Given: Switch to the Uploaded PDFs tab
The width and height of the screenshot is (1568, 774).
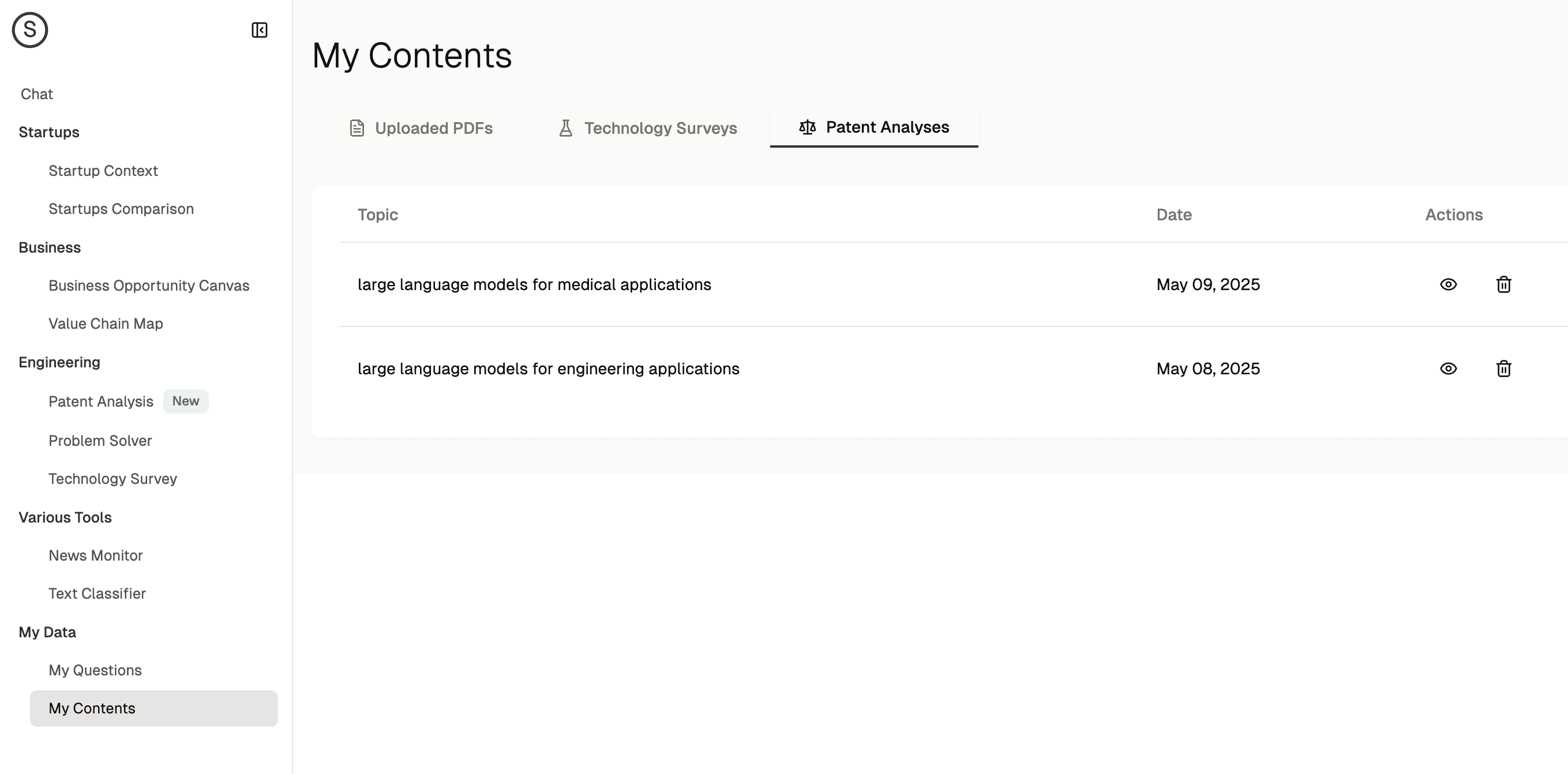Looking at the screenshot, I should click(x=433, y=129).
